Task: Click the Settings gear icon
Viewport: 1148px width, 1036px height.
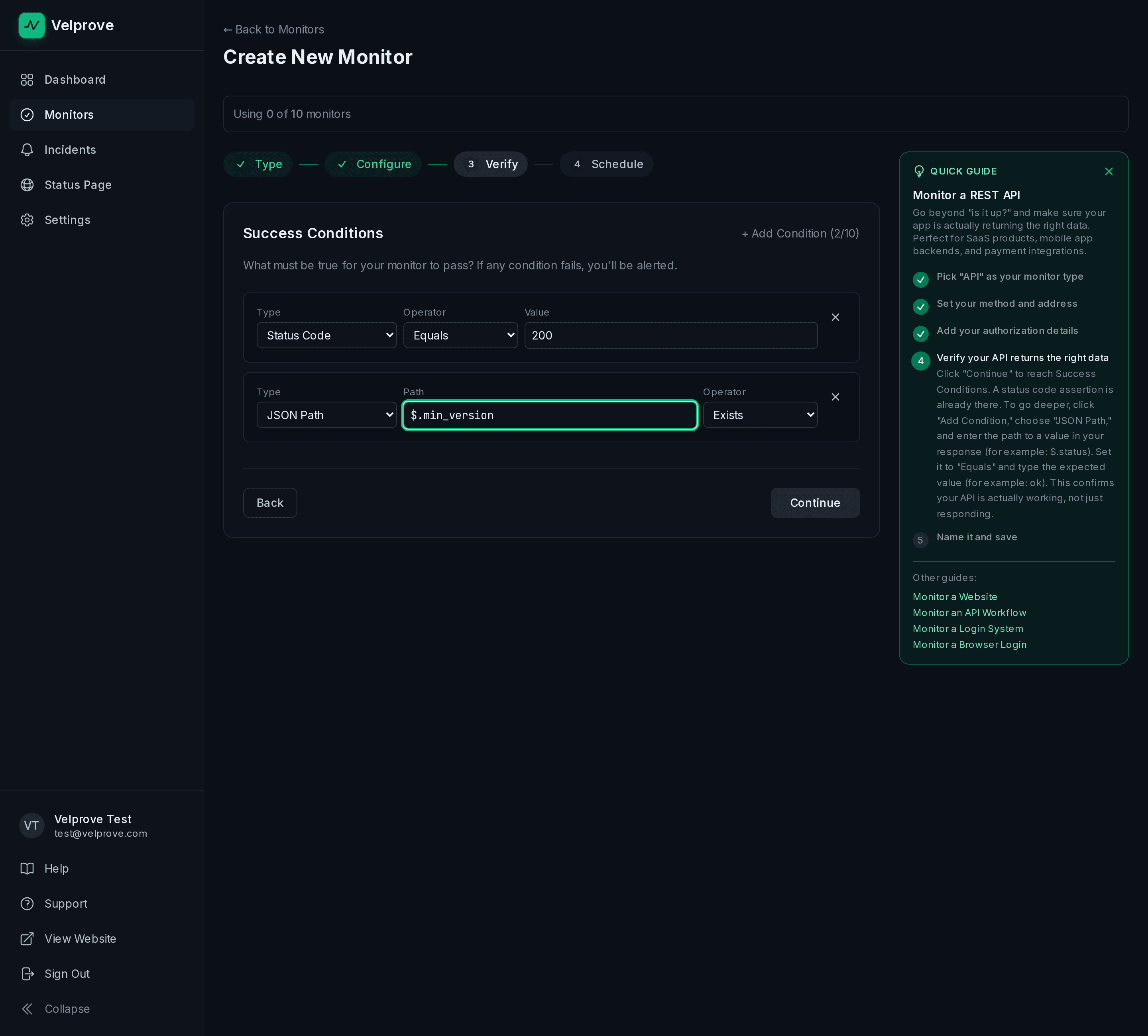Action: click(27, 220)
